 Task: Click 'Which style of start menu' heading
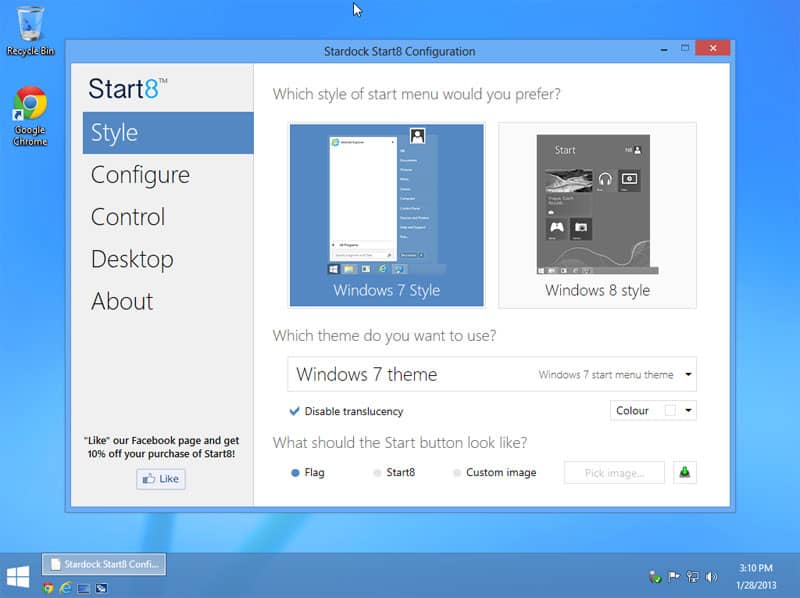pos(416,94)
